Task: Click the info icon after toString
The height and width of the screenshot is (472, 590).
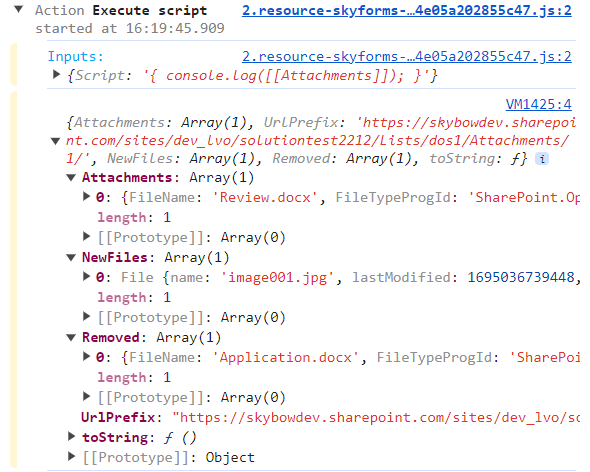Action: 542,159
